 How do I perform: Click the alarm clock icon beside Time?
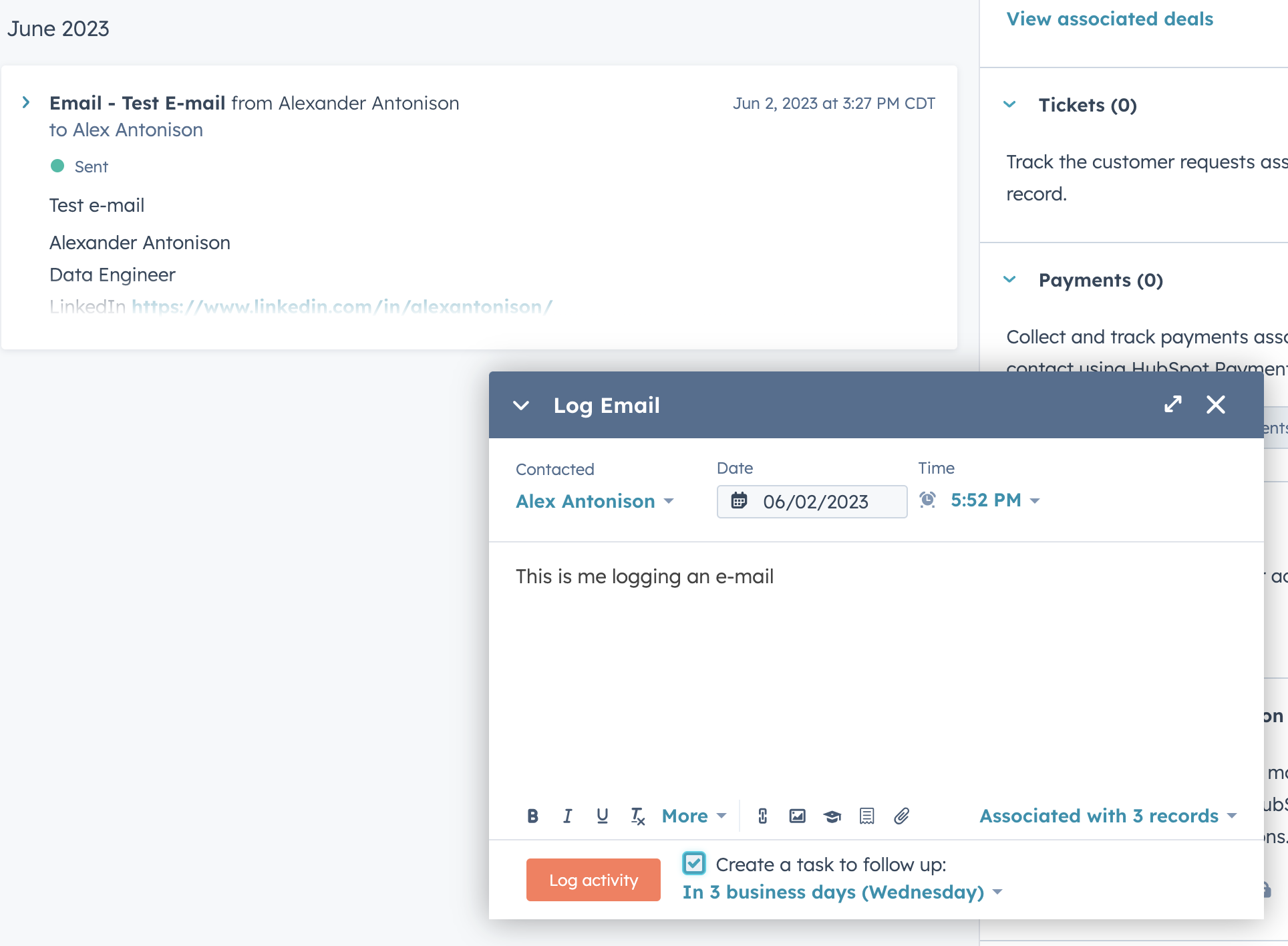(x=927, y=500)
